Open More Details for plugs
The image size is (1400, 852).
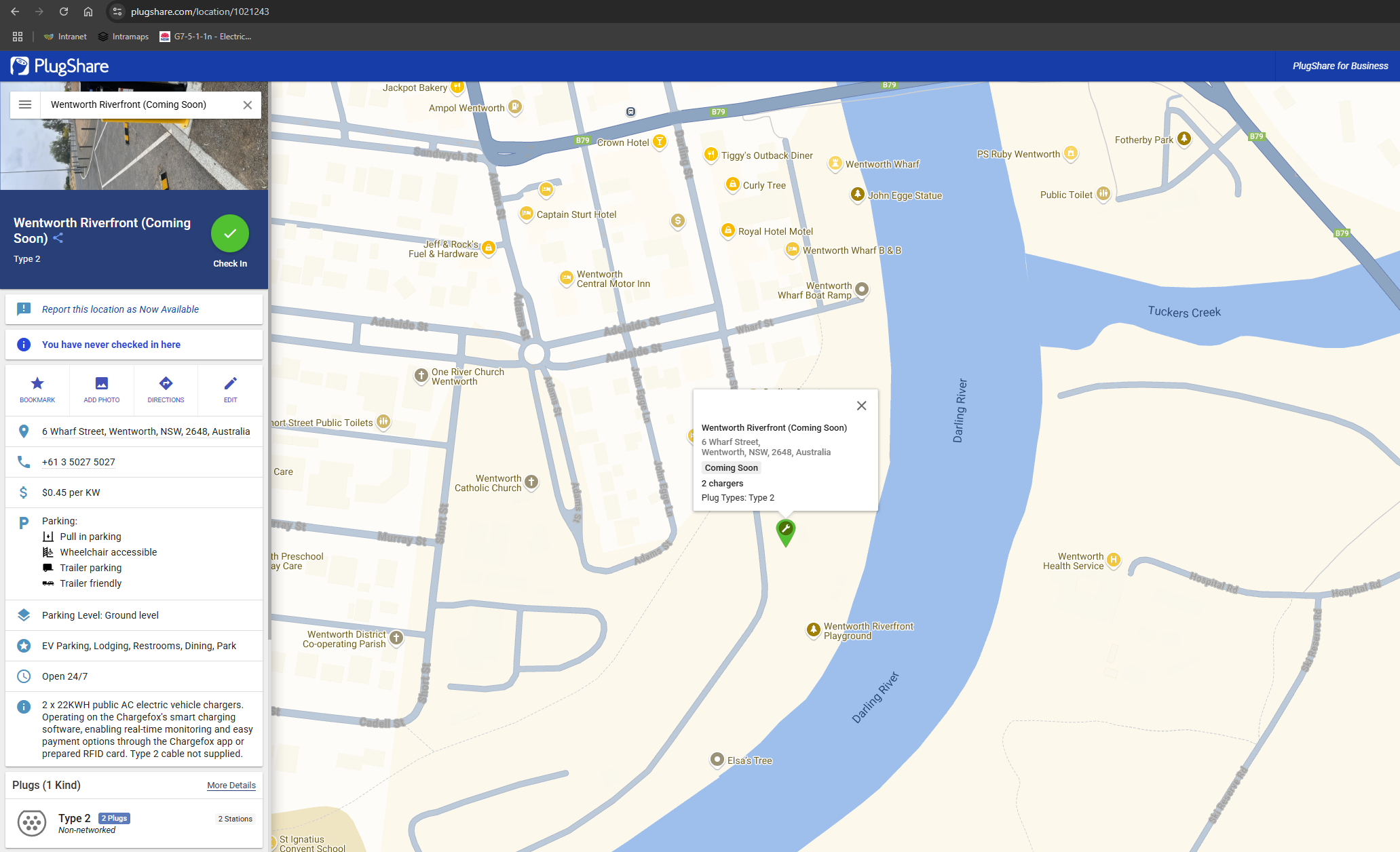point(231,786)
